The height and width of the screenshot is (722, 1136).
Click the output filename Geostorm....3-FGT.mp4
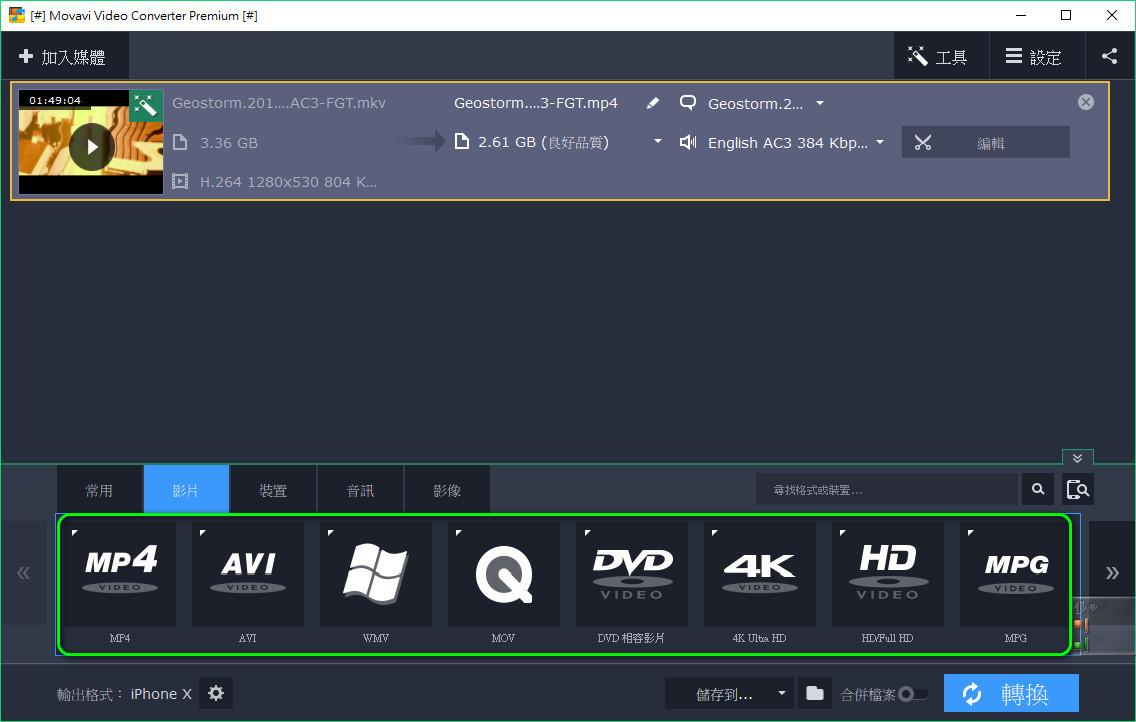(535, 103)
